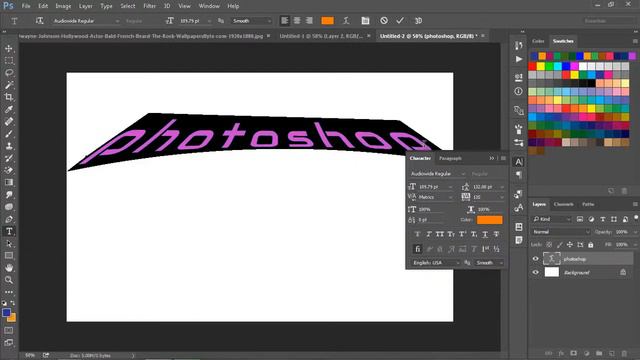Select the Clone Stamp tool

click(x=9, y=146)
